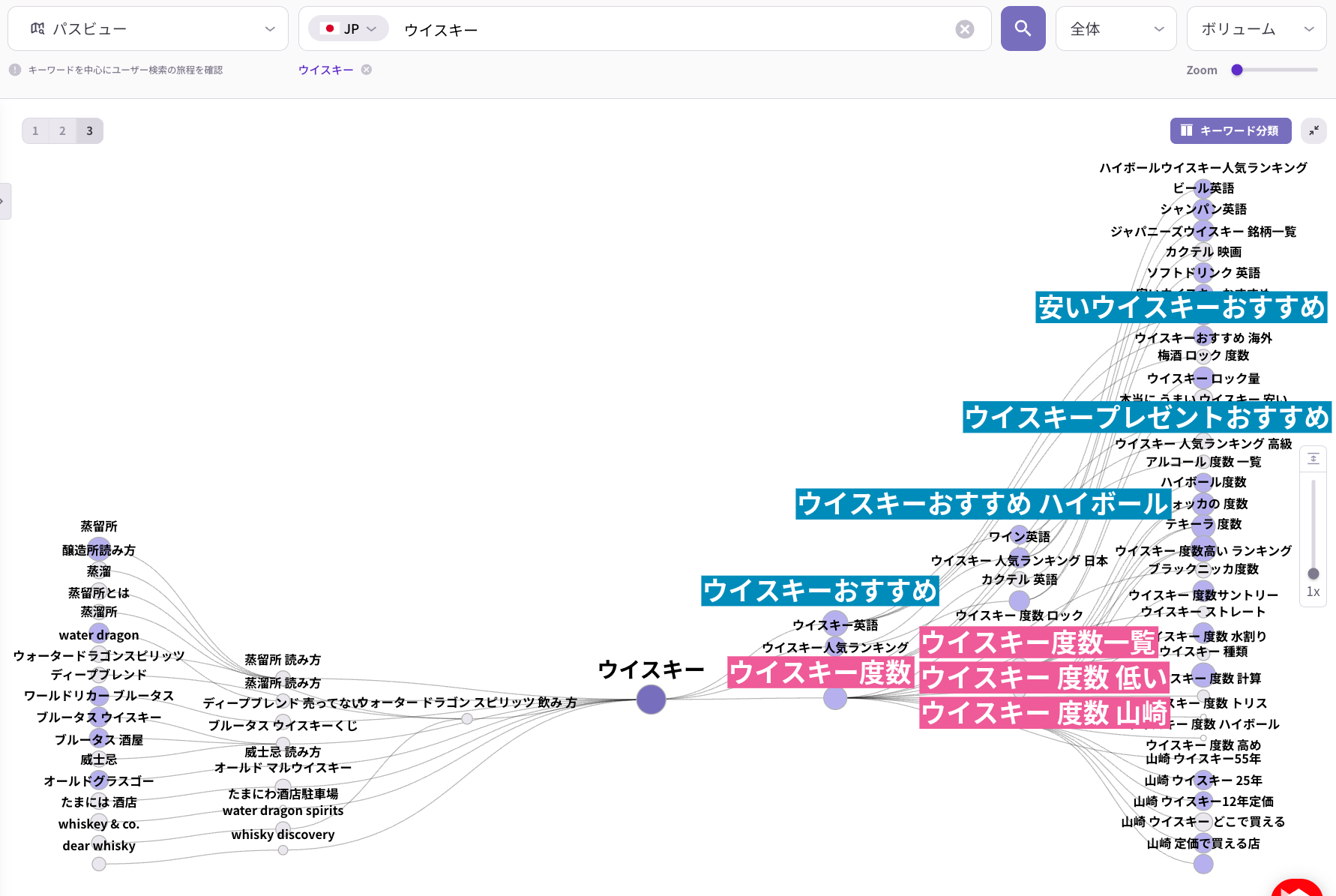Click the central ウイスキー node circle
1336x896 pixels.
(x=652, y=700)
